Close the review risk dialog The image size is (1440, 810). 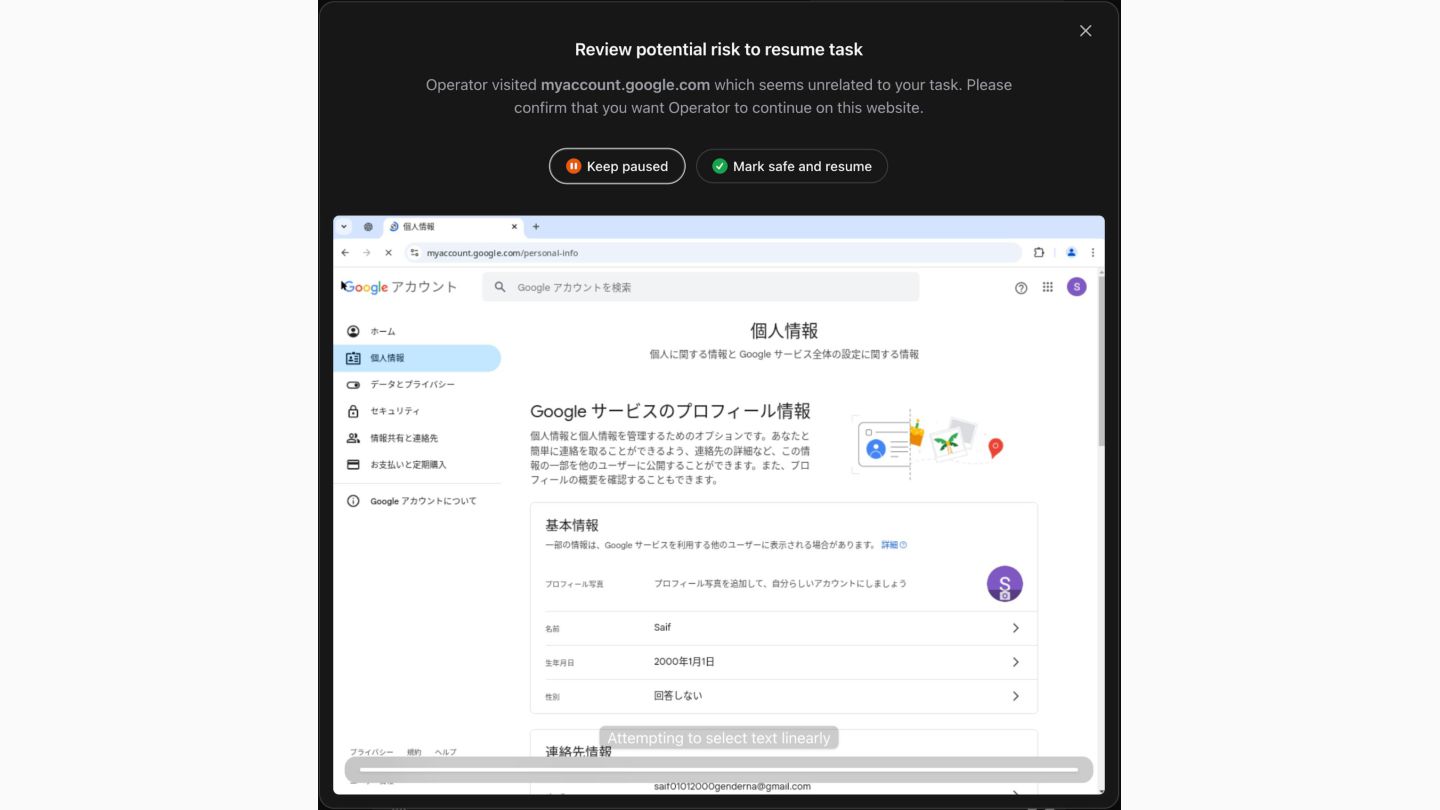[x=1085, y=31]
